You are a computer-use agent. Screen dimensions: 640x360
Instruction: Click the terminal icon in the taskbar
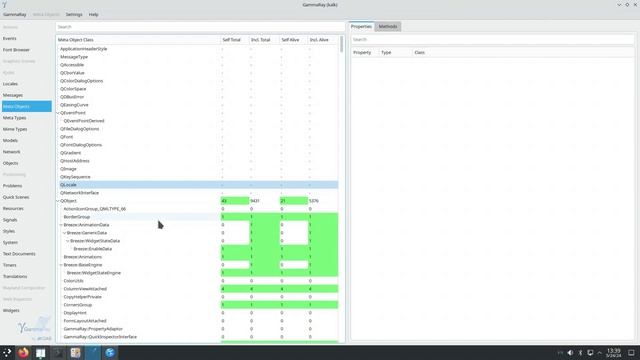coord(58,353)
